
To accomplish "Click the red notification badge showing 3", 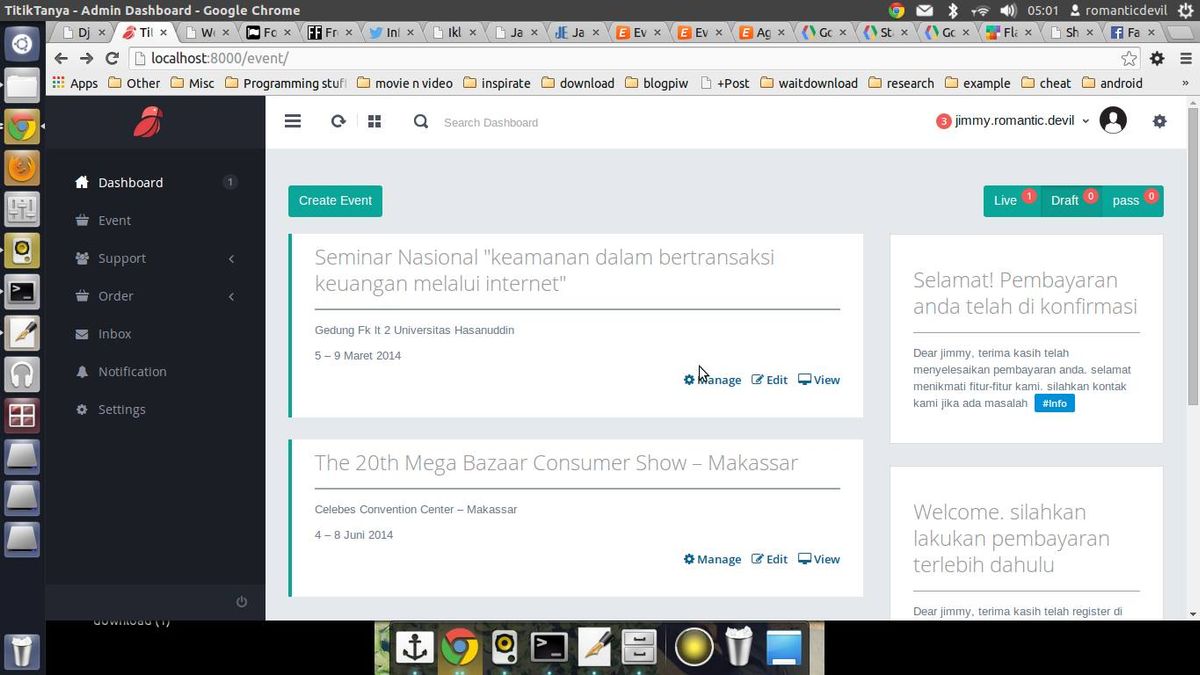I will (943, 121).
